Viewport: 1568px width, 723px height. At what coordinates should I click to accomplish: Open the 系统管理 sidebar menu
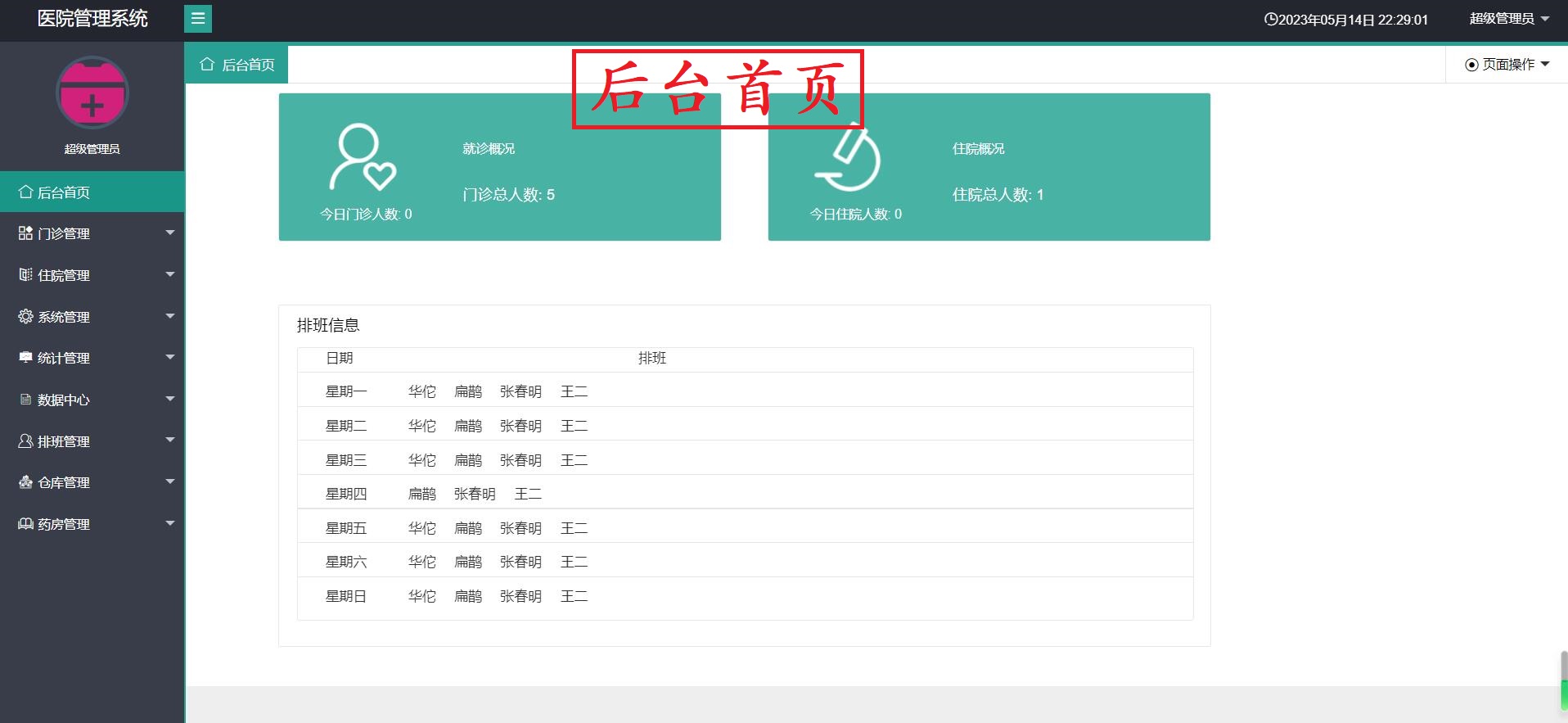pos(92,316)
